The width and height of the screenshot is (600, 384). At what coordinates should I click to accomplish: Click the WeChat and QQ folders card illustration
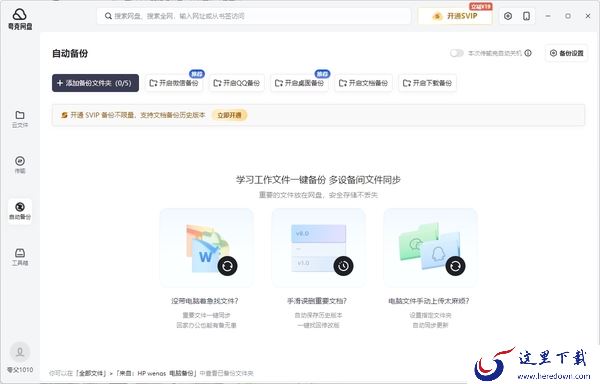click(x=430, y=248)
